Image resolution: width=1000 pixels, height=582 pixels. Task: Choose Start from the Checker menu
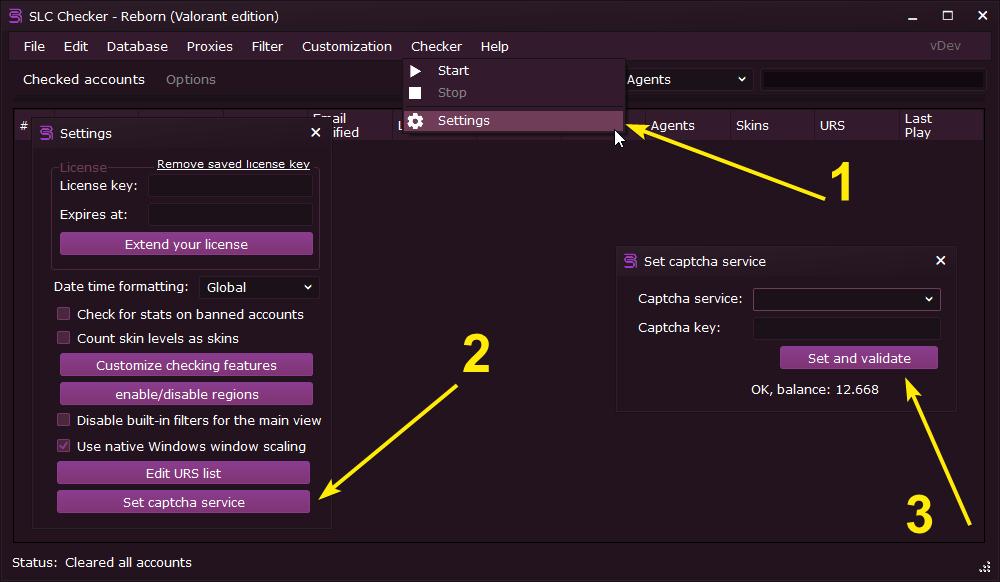tap(513, 71)
